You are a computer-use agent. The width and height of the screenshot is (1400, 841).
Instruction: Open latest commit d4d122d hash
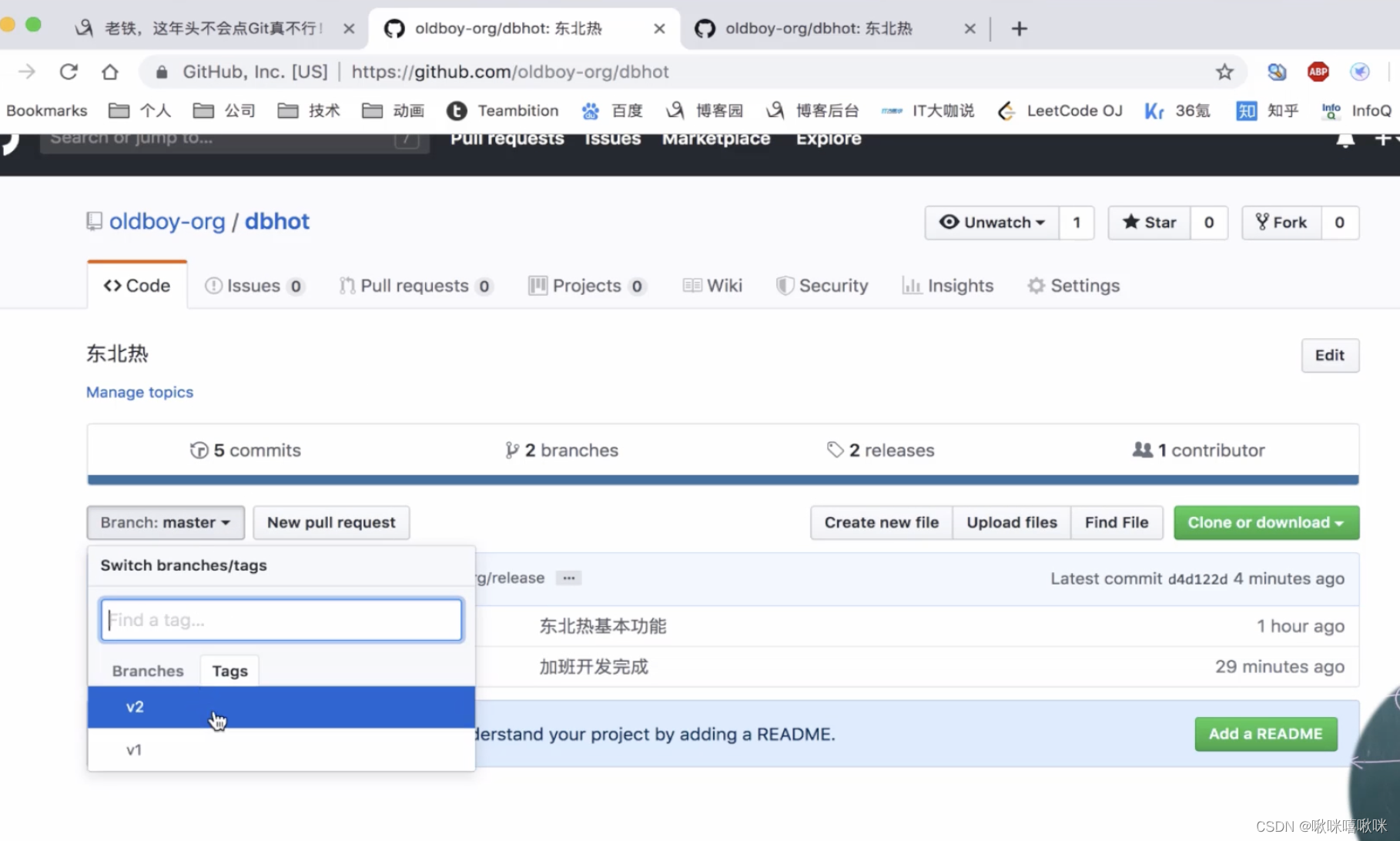pos(1197,579)
